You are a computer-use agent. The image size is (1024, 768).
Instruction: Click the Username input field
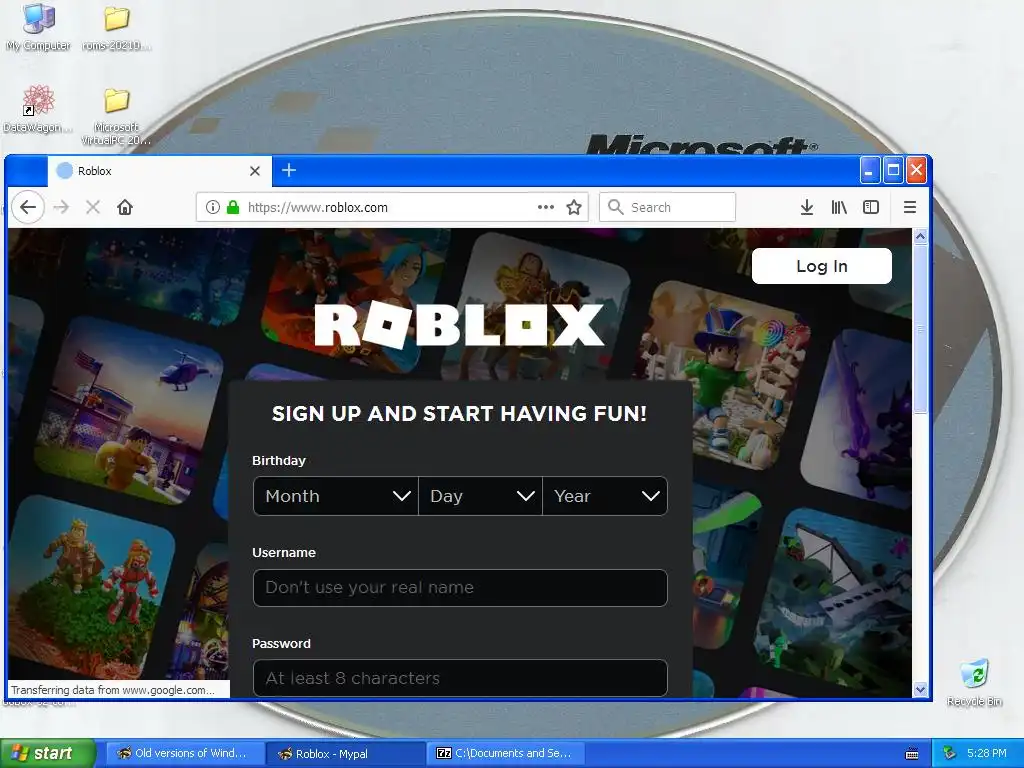tap(460, 588)
